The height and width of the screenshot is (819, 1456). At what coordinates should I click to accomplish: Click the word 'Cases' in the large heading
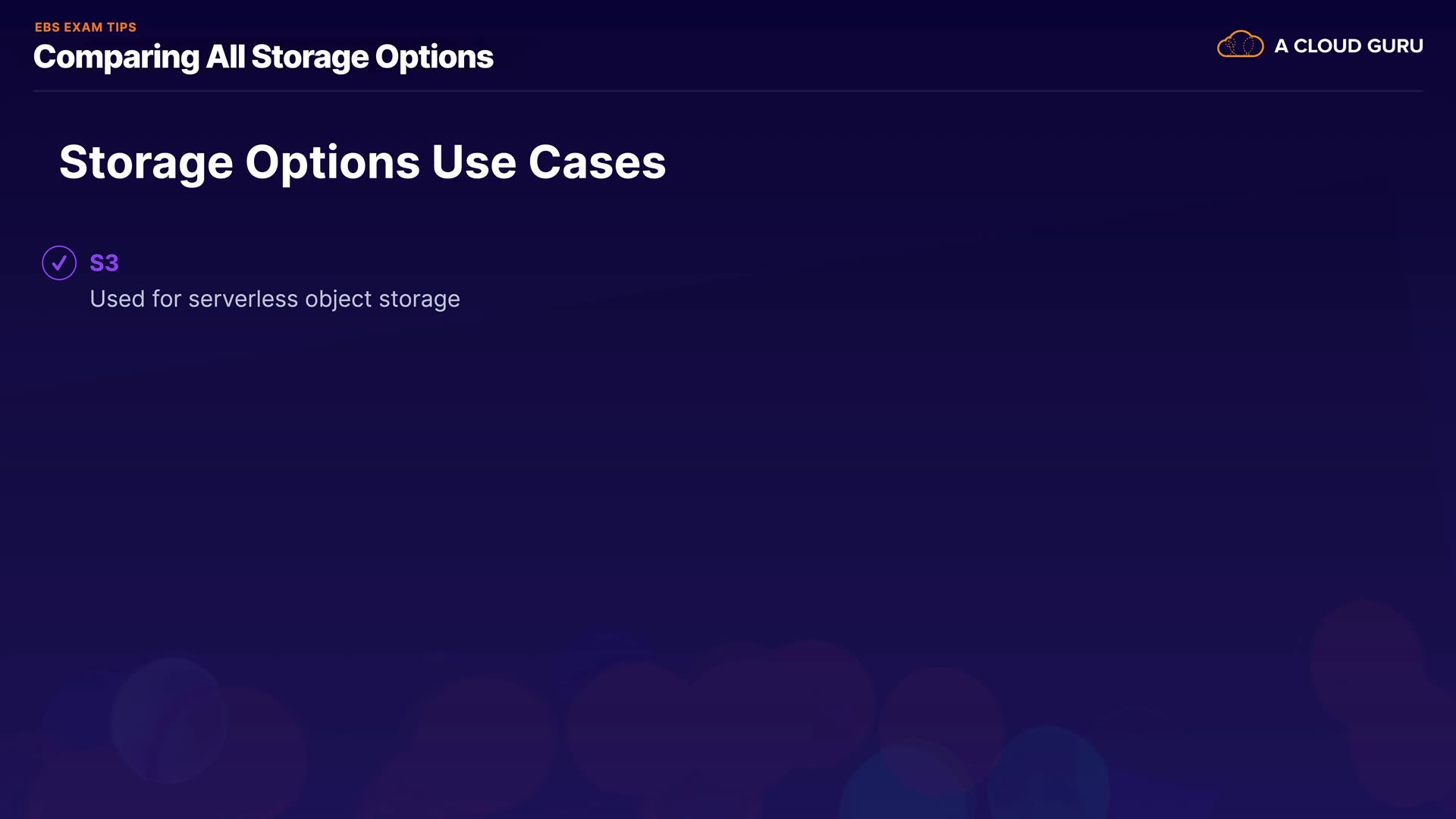coord(597,162)
